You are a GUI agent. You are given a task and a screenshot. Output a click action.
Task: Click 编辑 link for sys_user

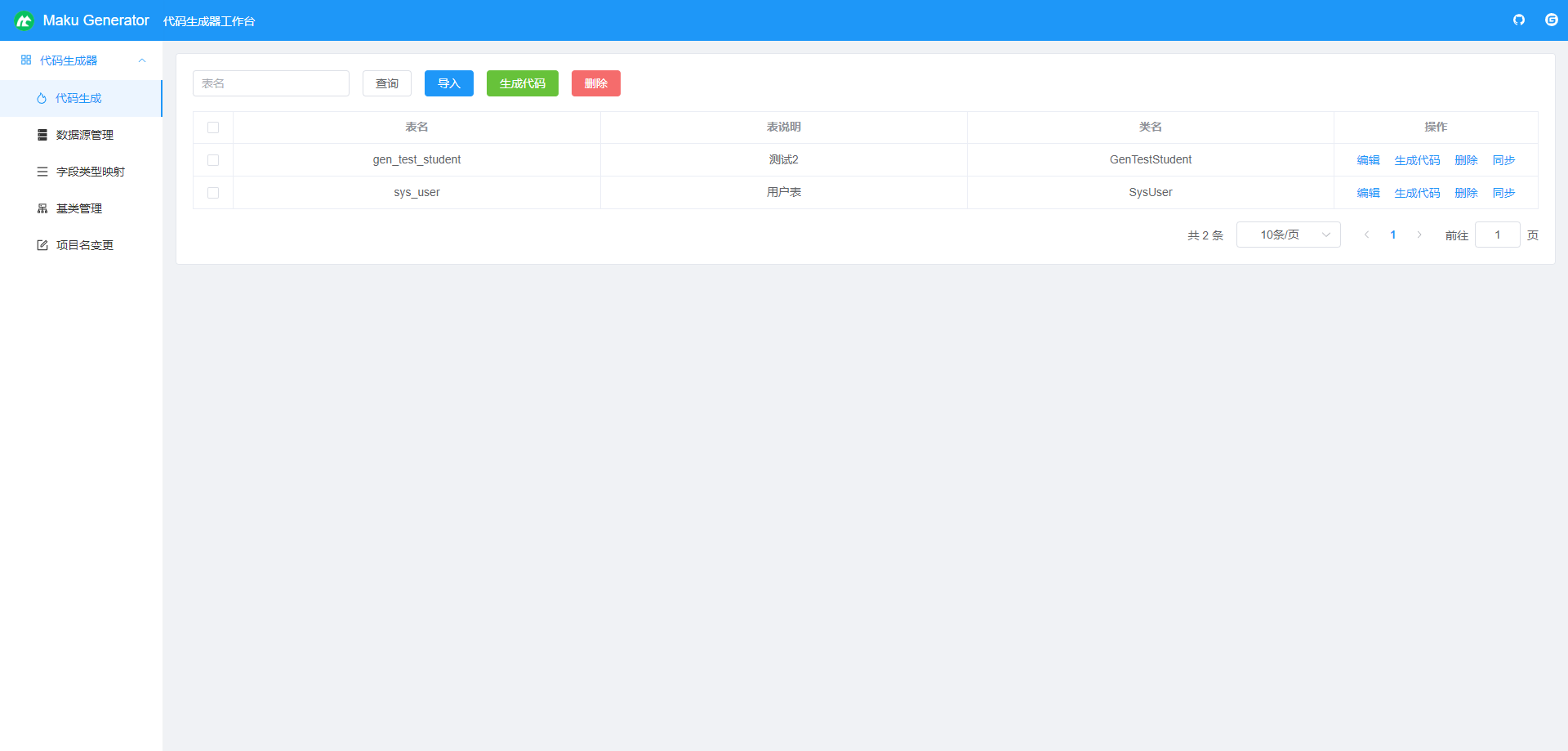tap(1369, 193)
